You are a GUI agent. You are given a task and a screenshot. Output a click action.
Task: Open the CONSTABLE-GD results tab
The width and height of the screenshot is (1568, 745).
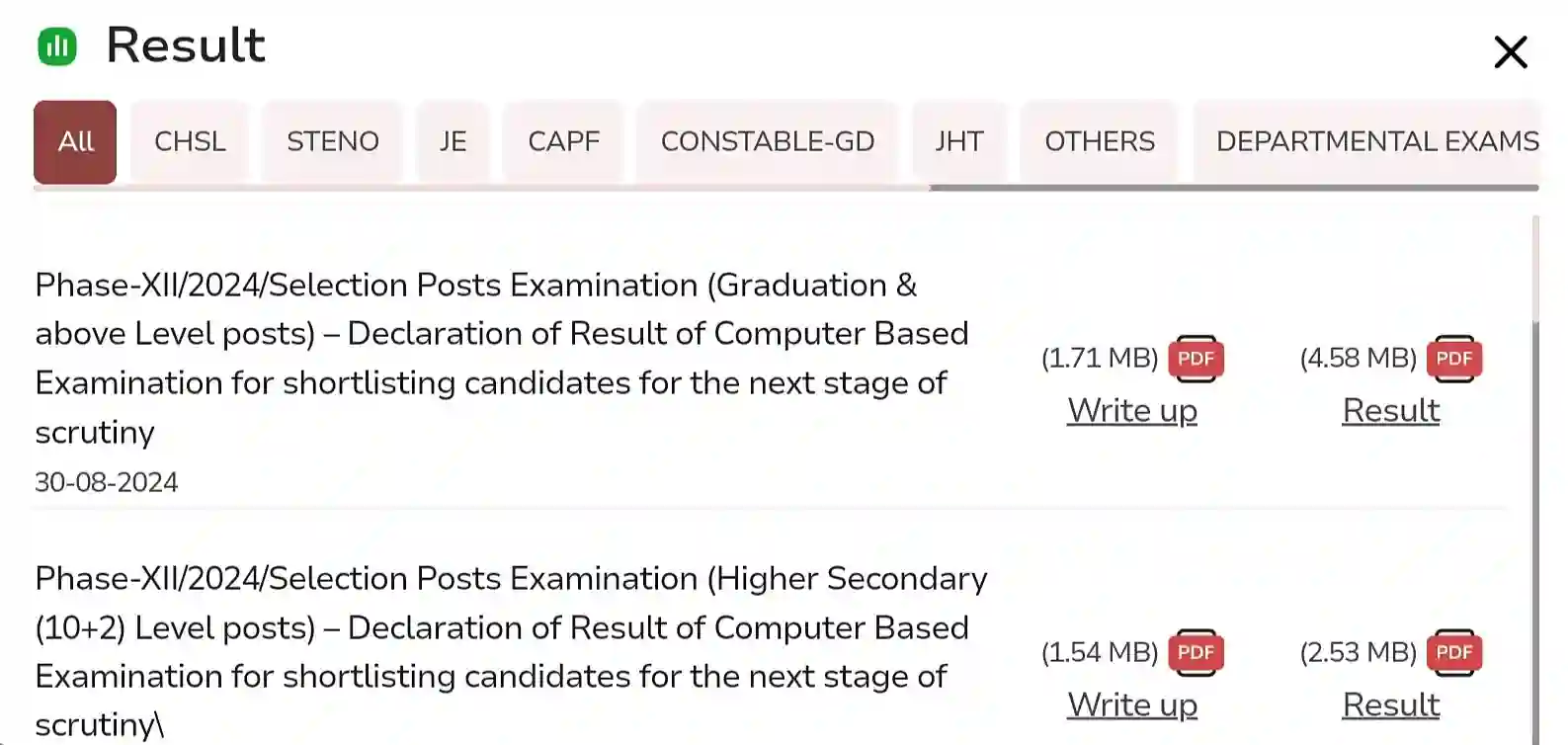point(768,141)
